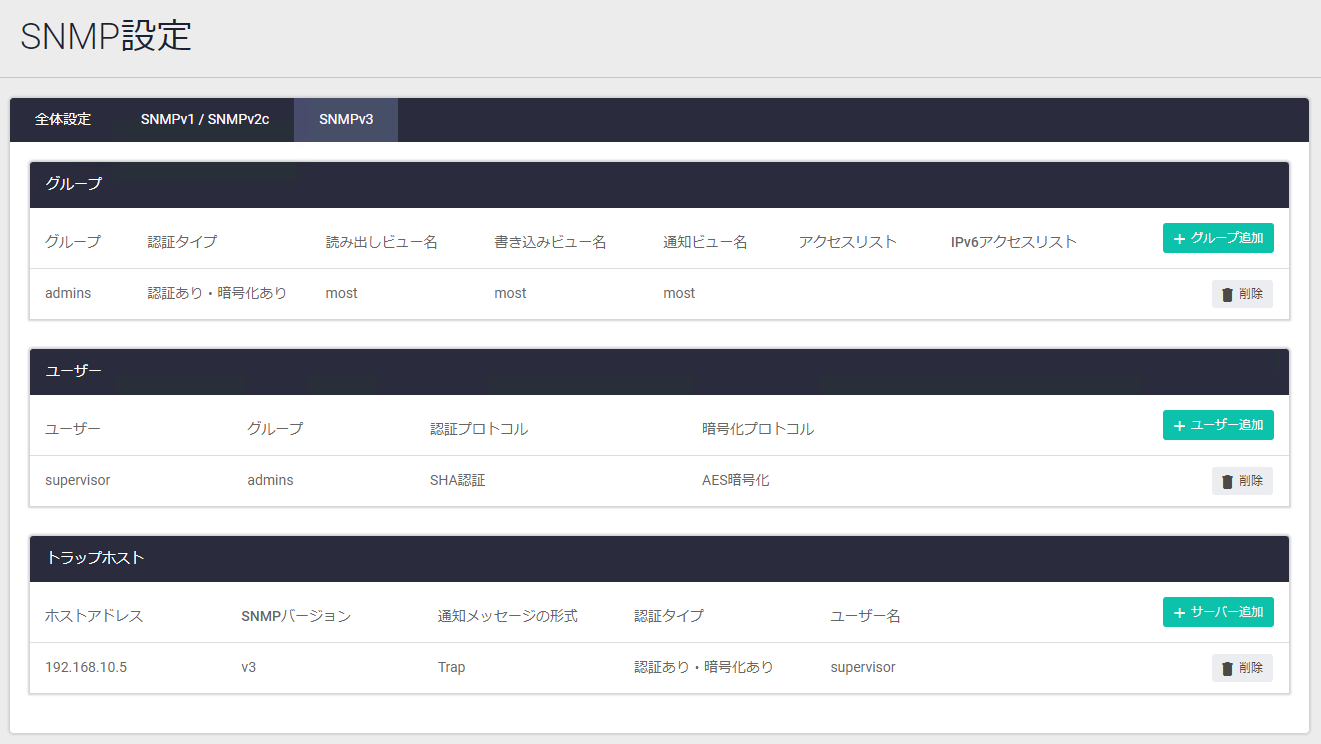
Task: Select the SHA認証 cell in user row
Action: (457, 480)
